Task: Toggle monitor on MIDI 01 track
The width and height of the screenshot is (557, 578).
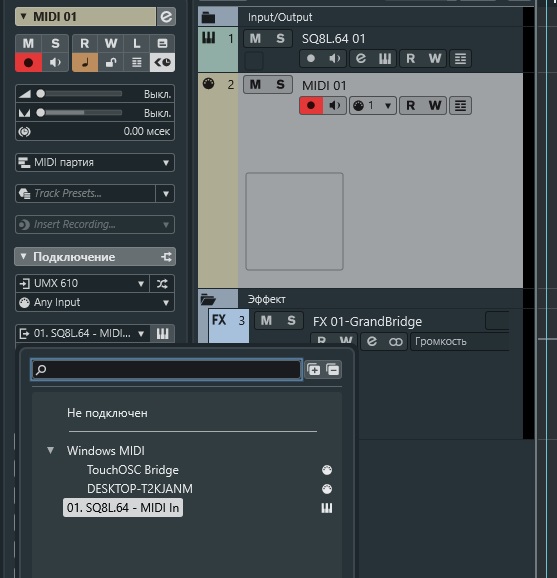Action: click(x=335, y=105)
